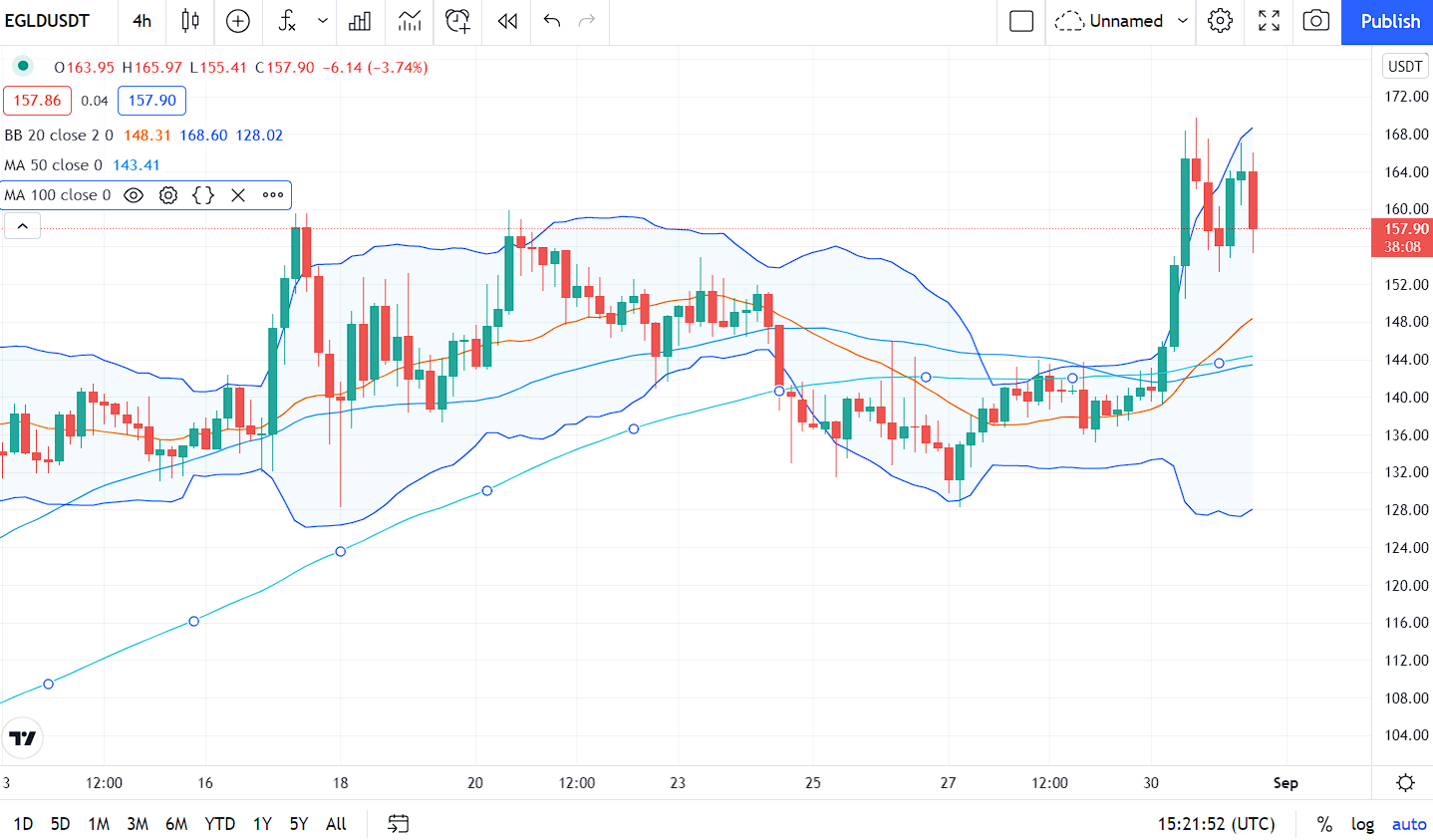Expand the Unnamed layout dropdown

(x=1183, y=21)
